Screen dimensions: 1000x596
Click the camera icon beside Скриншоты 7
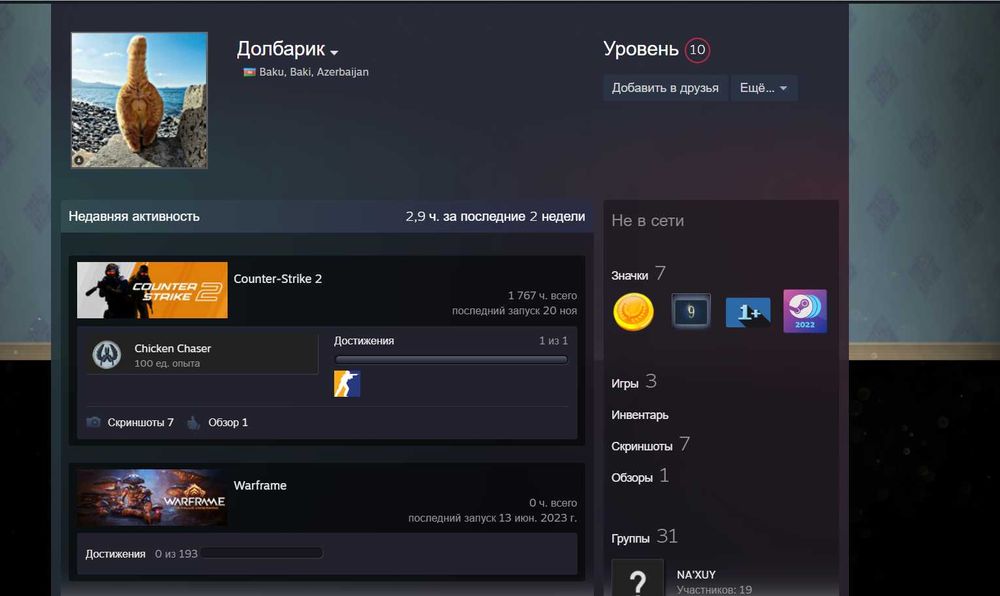pyautogui.click(x=93, y=422)
